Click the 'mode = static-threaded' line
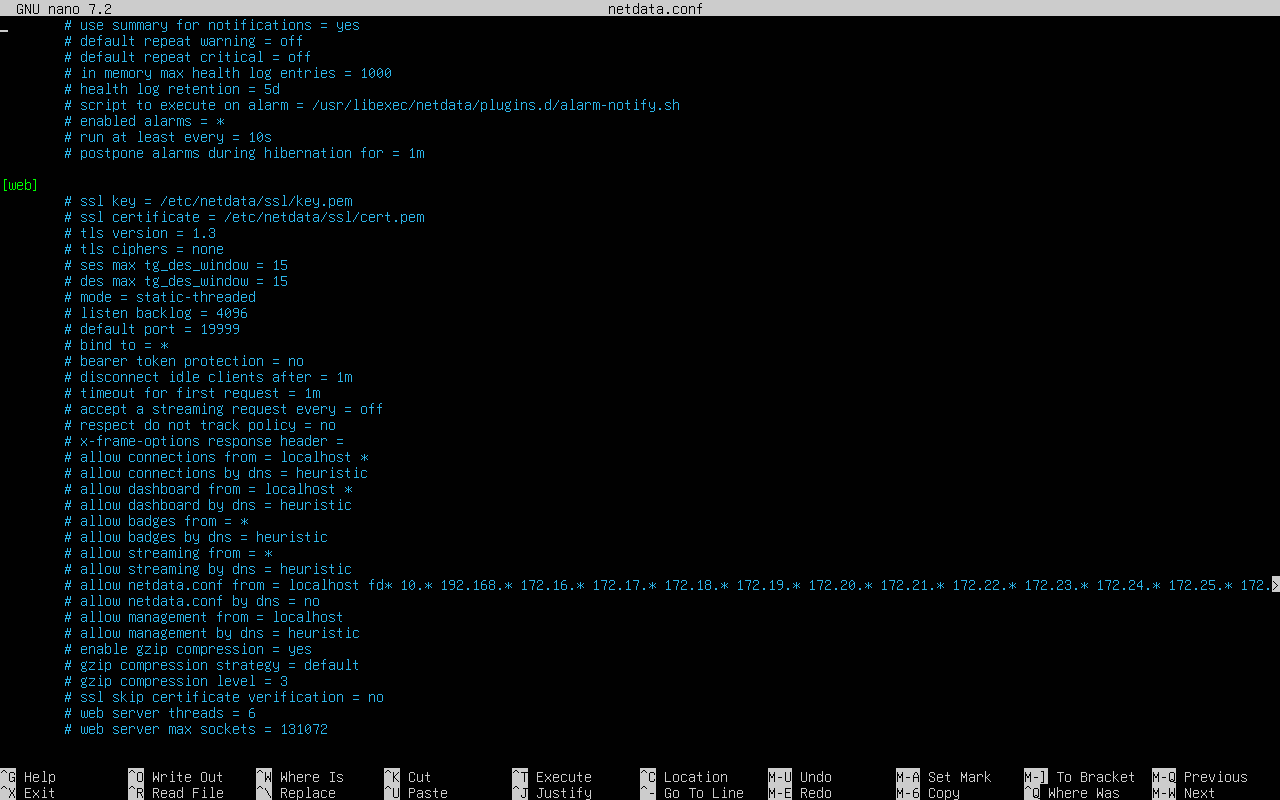The width and height of the screenshot is (1280, 800). coord(160,297)
